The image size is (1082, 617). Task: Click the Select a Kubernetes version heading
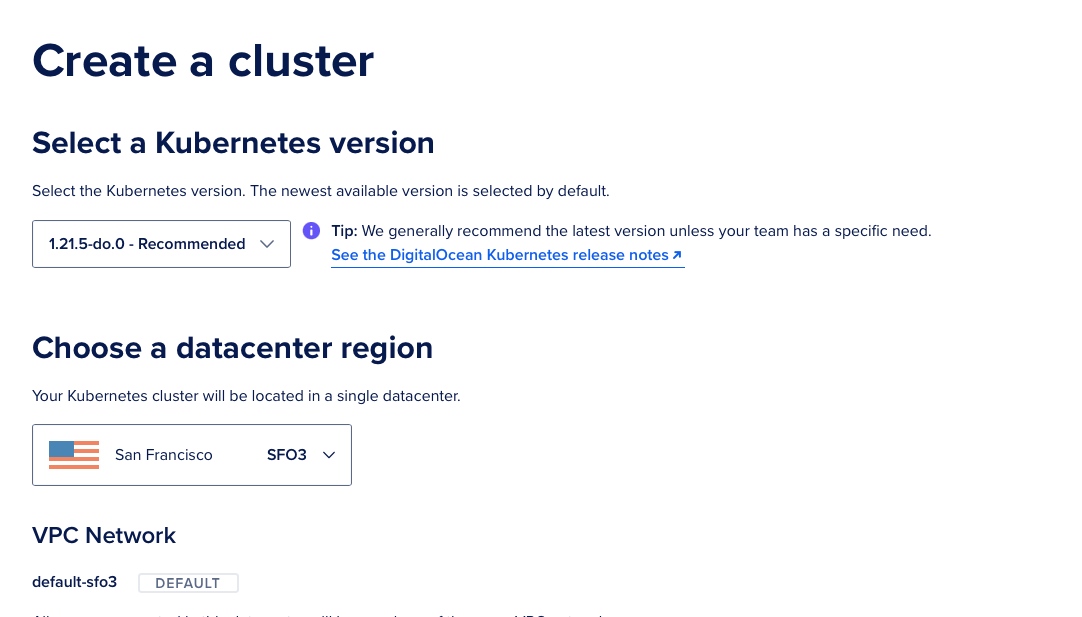pyautogui.click(x=233, y=142)
